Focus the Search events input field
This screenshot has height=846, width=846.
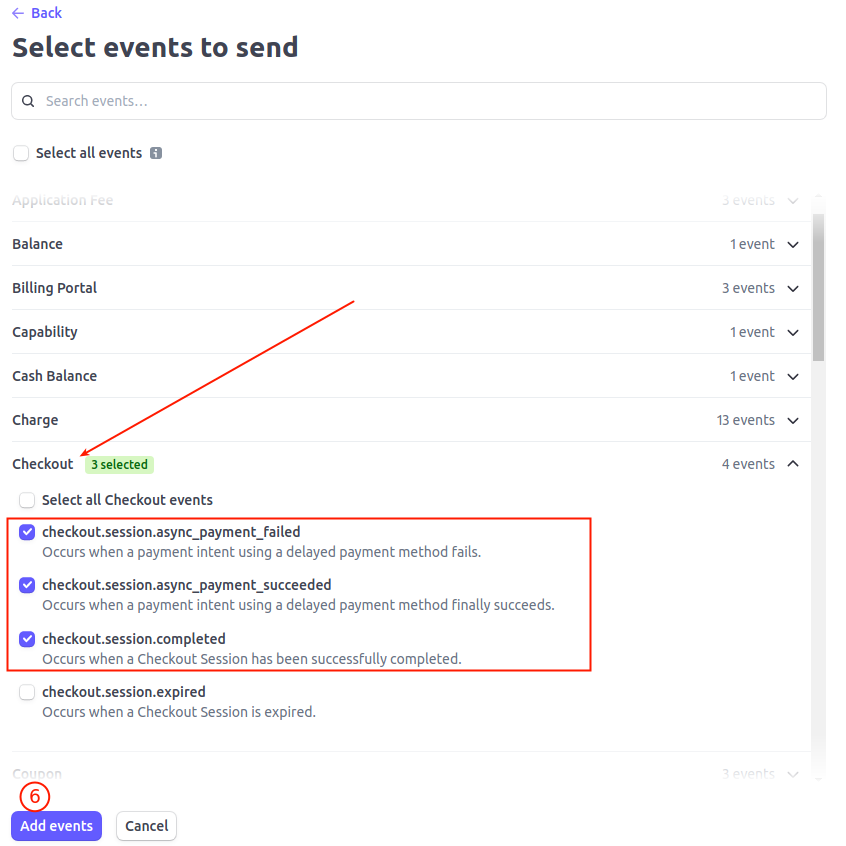coord(419,101)
